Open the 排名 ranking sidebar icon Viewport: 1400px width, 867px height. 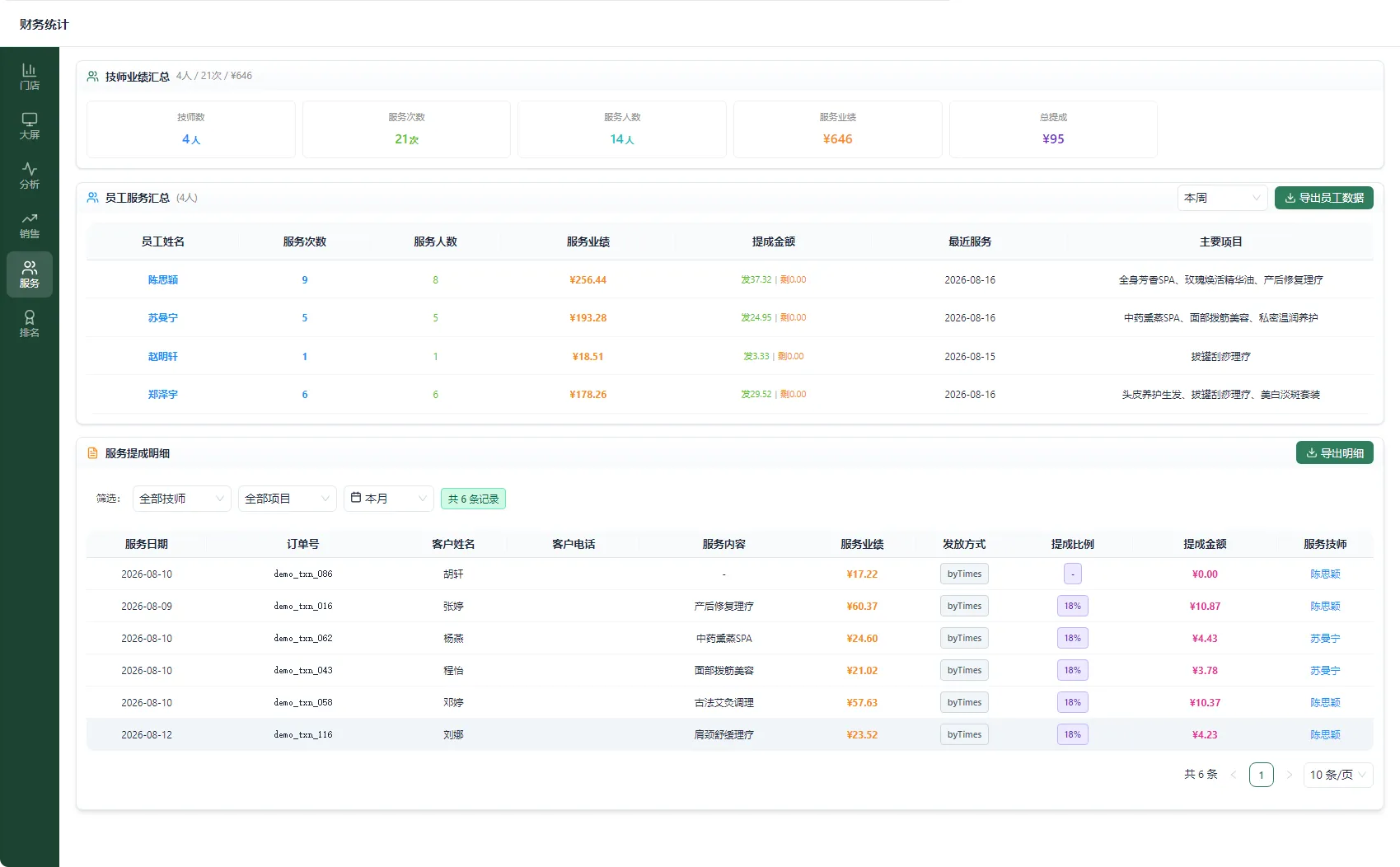point(30,324)
